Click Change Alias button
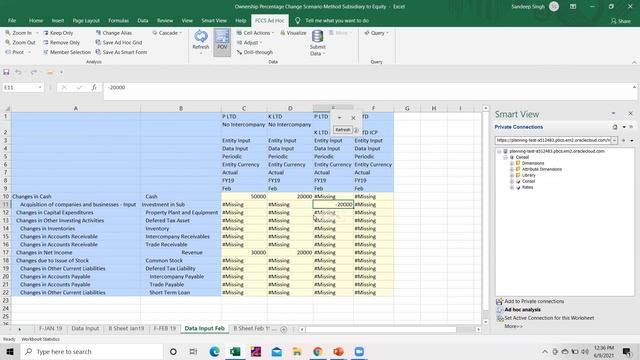 pyautogui.click(x=113, y=33)
